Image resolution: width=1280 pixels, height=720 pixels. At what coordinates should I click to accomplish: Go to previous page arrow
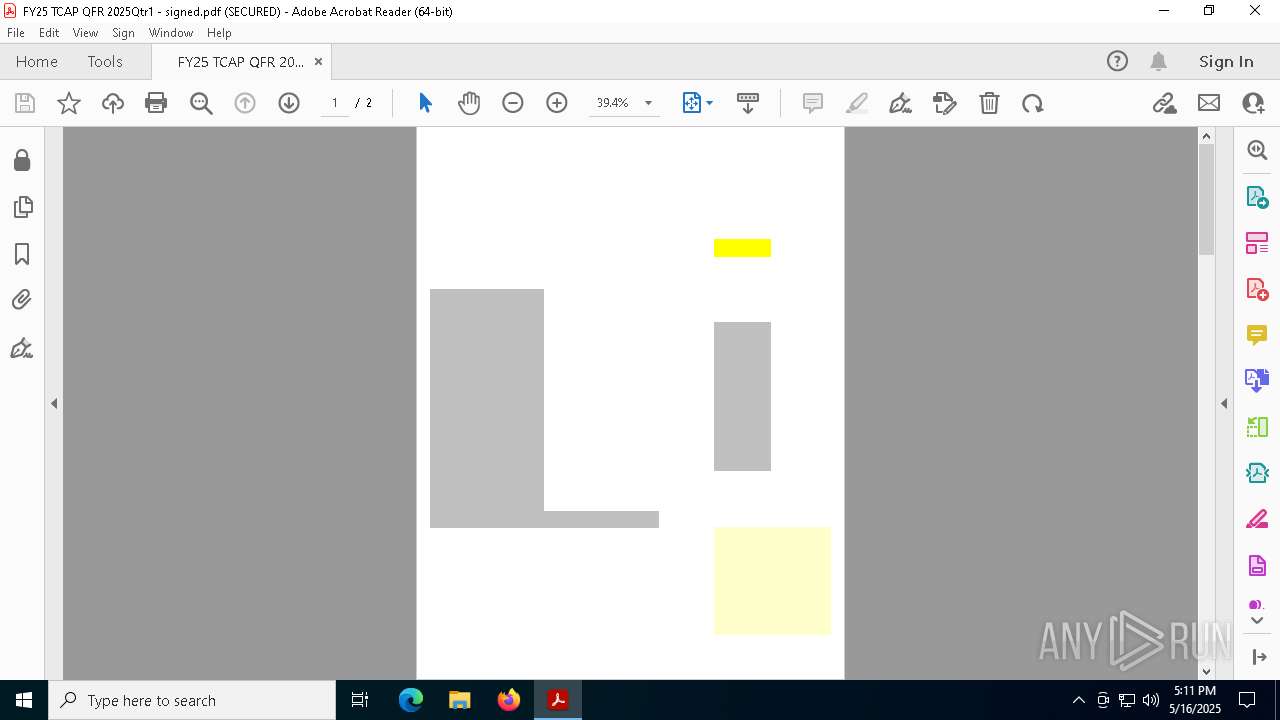point(245,103)
